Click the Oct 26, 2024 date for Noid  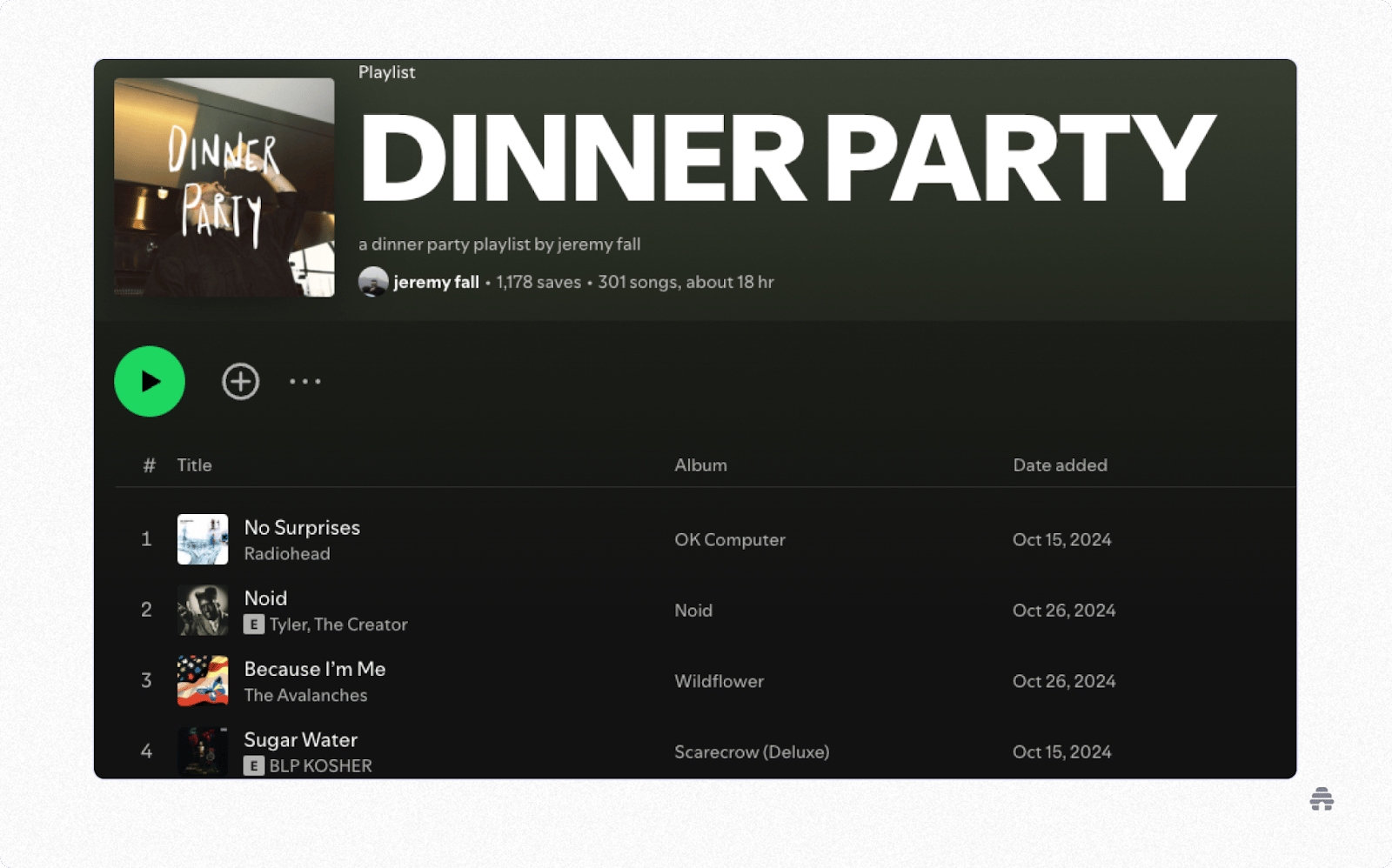[x=1064, y=611]
